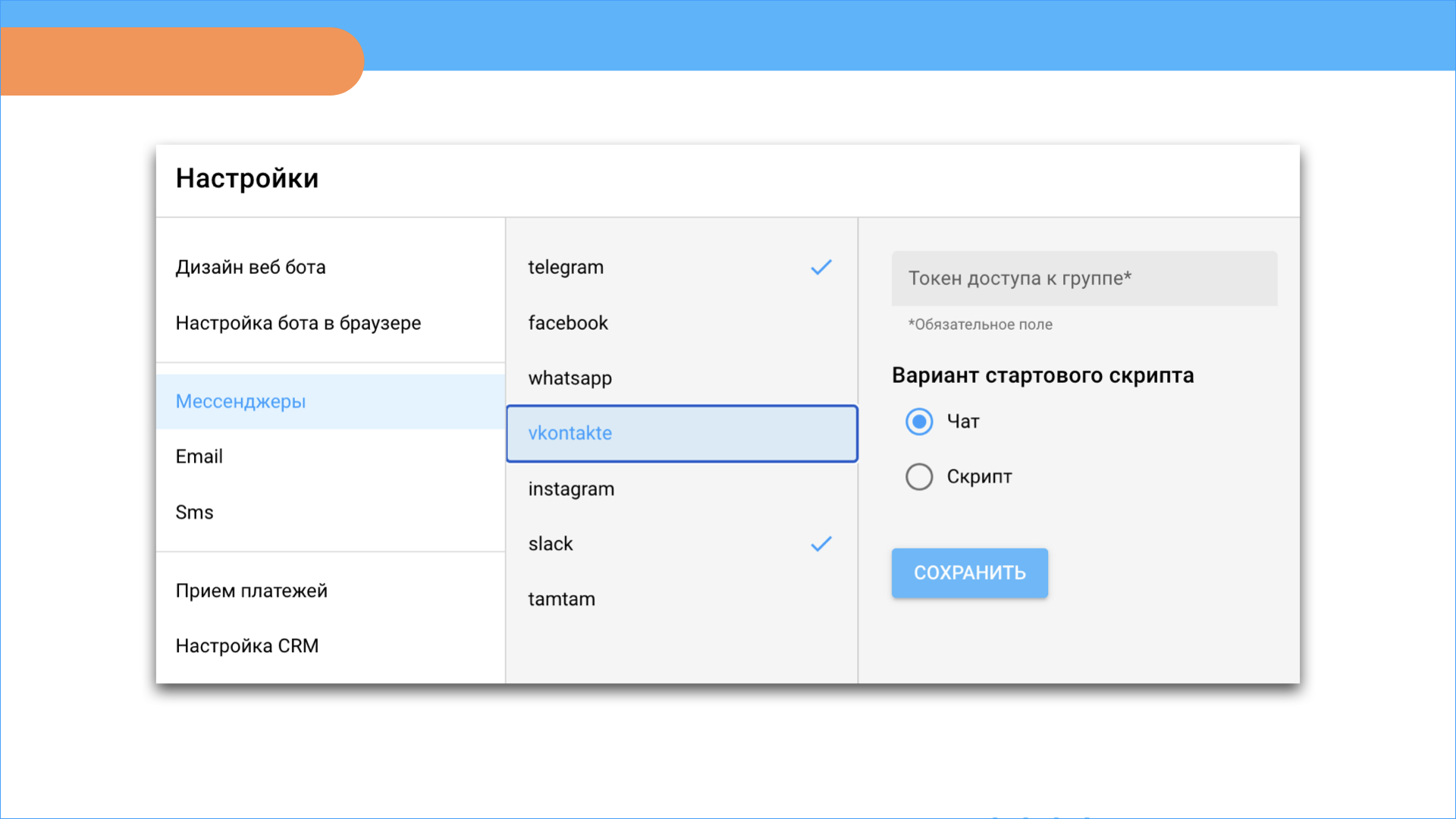Open the Sms settings section
1456x819 pixels.
click(x=195, y=513)
